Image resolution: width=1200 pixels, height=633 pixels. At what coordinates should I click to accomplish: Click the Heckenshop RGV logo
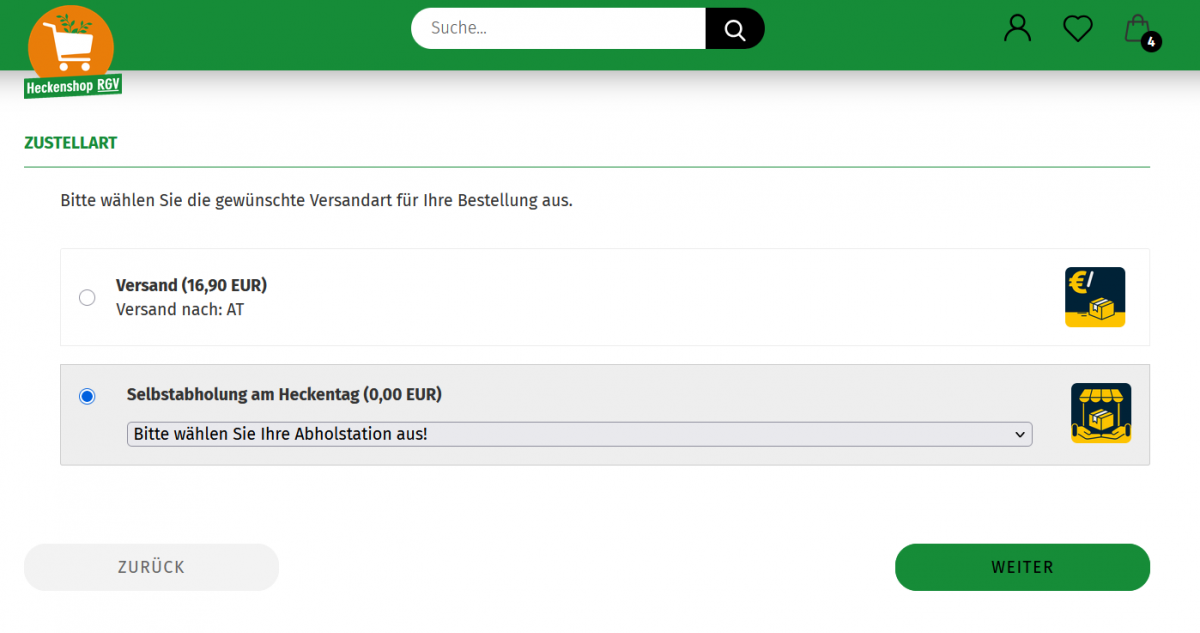pos(72,52)
